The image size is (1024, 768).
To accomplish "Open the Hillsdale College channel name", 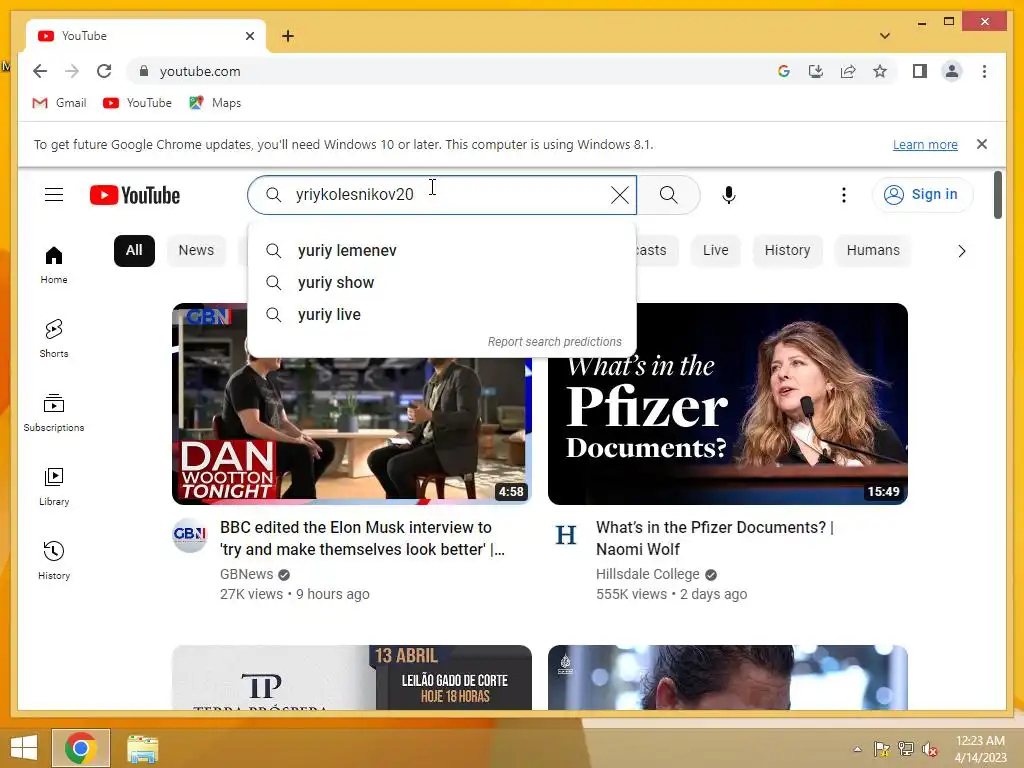I will (647, 574).
